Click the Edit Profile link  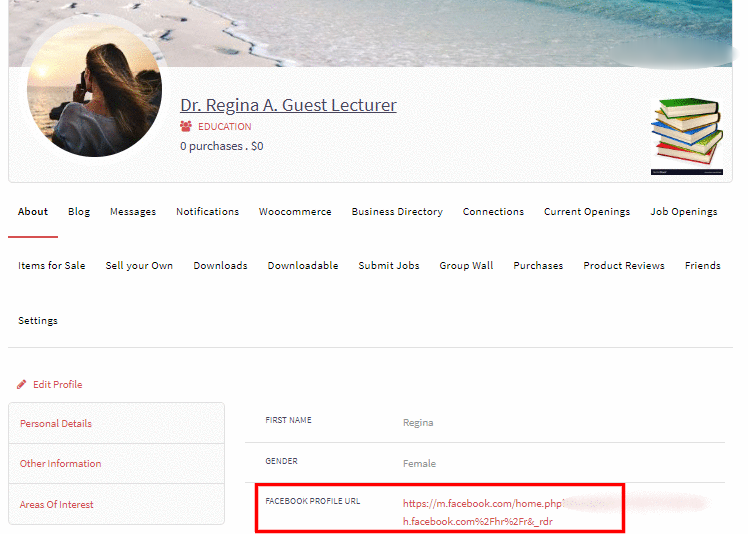point(57,385)
